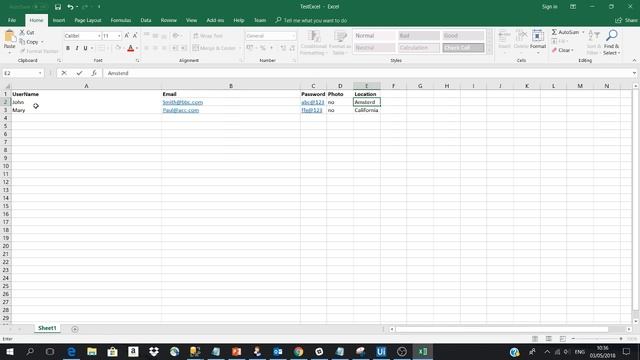Viewport: 640px width, 360px height.
Task: Increase font size with the large A icon
Action: tap(127, 36)
